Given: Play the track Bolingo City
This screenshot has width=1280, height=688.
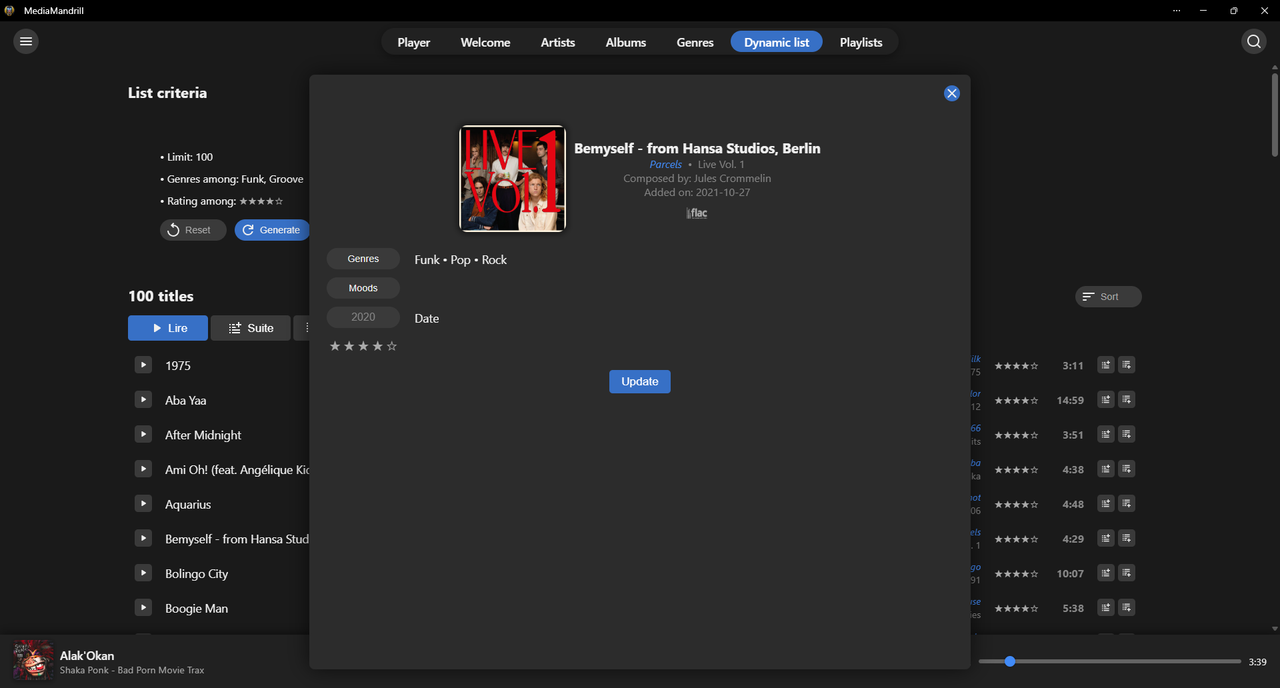Looking at the screenshot, I should tap(143, 573).
